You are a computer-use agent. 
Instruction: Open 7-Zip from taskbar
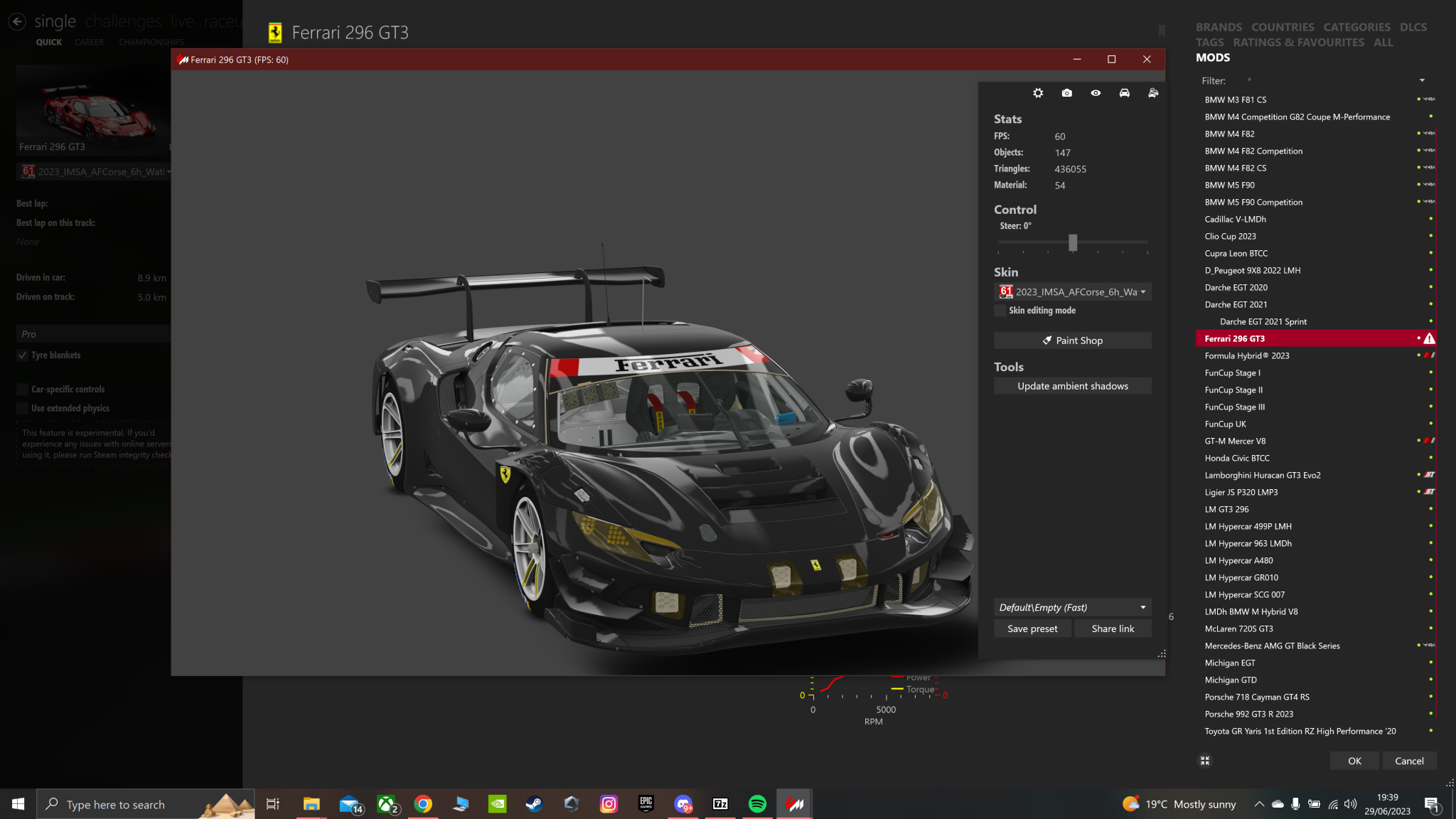pyautogui.click(x=720, y=804)
